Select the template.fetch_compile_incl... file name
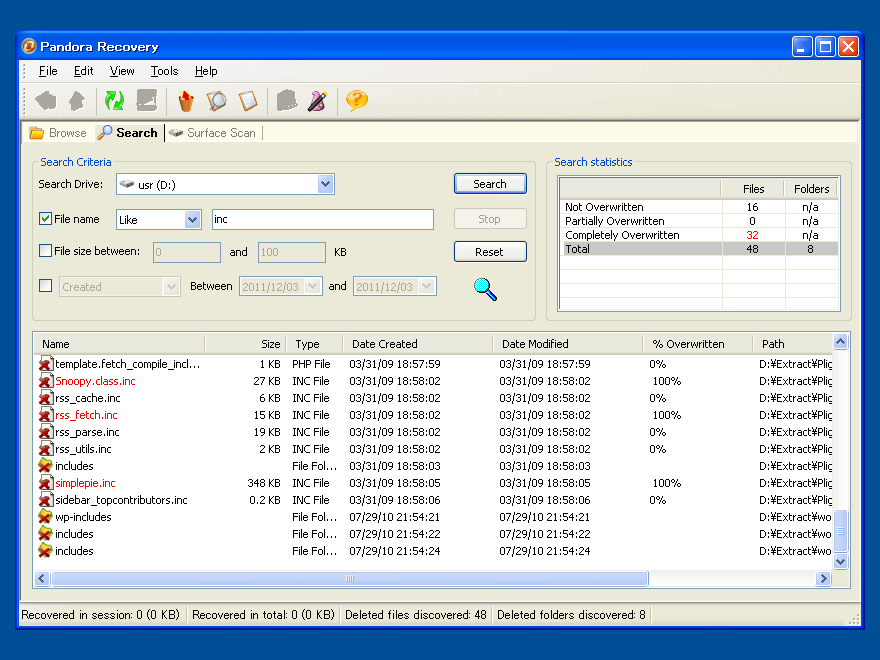 click(127, 364)
